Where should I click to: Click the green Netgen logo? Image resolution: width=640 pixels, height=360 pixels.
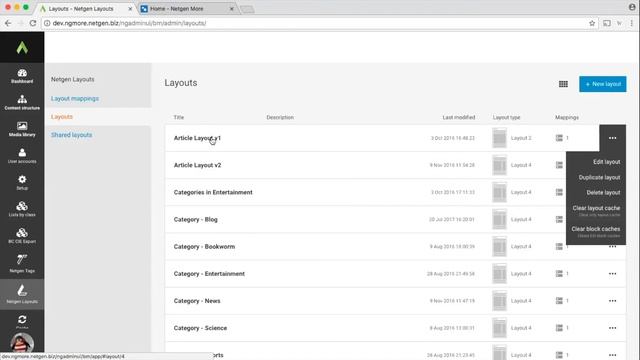22,47
